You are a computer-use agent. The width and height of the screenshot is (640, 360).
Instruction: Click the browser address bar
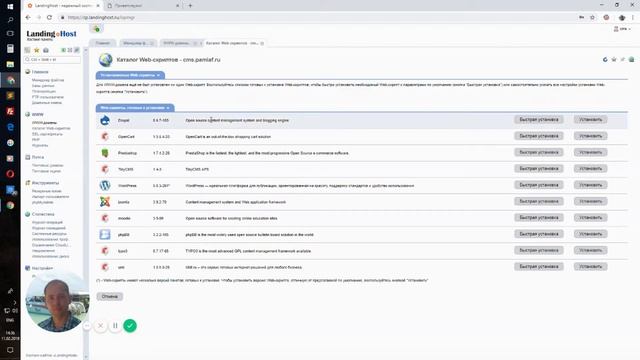point(318,18)
